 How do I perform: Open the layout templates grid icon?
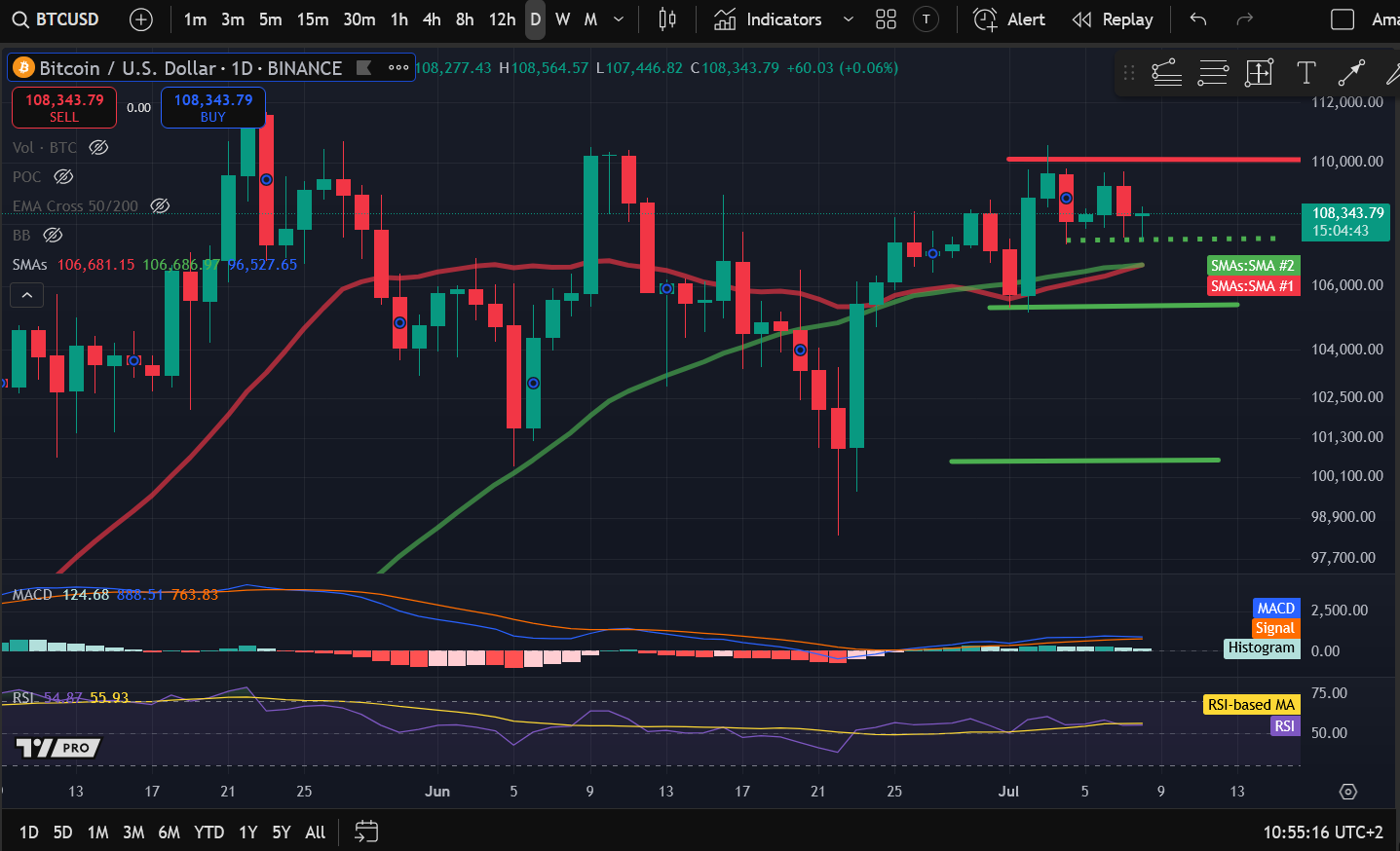coord(886,19)
